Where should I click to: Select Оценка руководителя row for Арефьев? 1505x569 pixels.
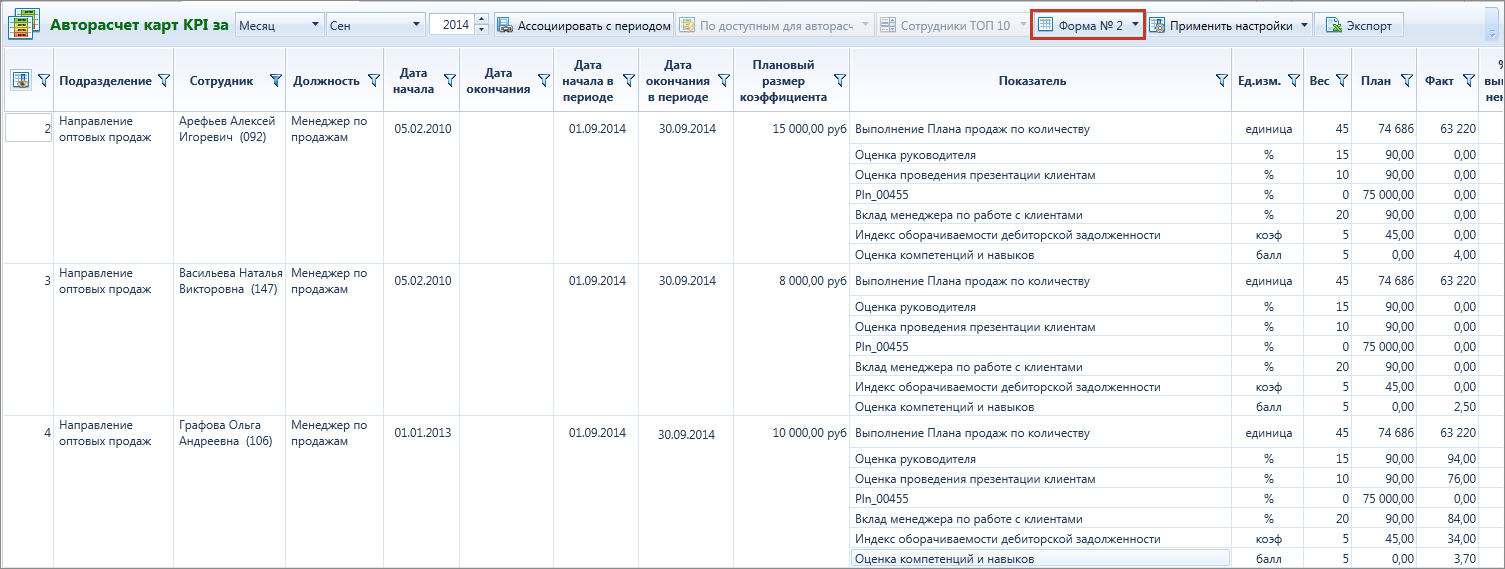(1041, 155)
